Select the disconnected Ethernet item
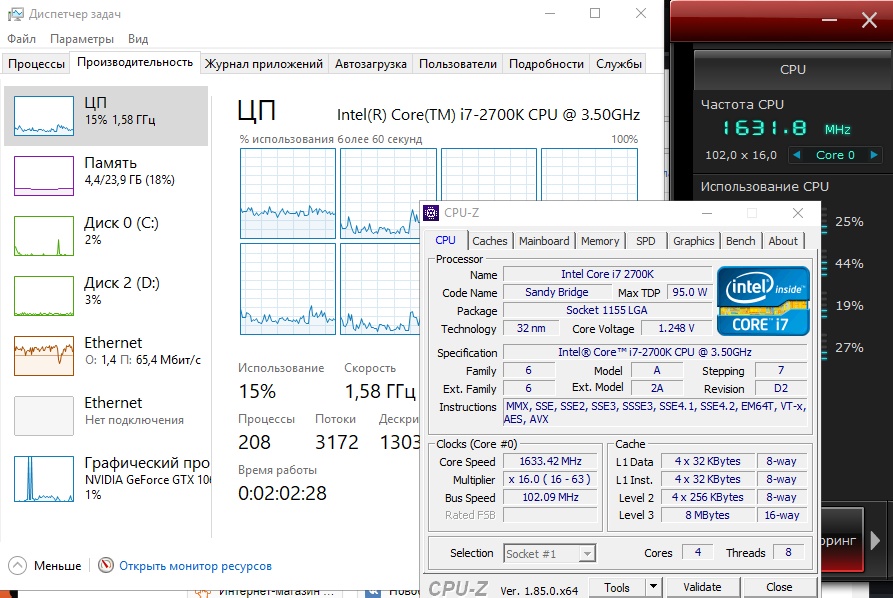This screenshot has width=893, height=598. point(106,415)
